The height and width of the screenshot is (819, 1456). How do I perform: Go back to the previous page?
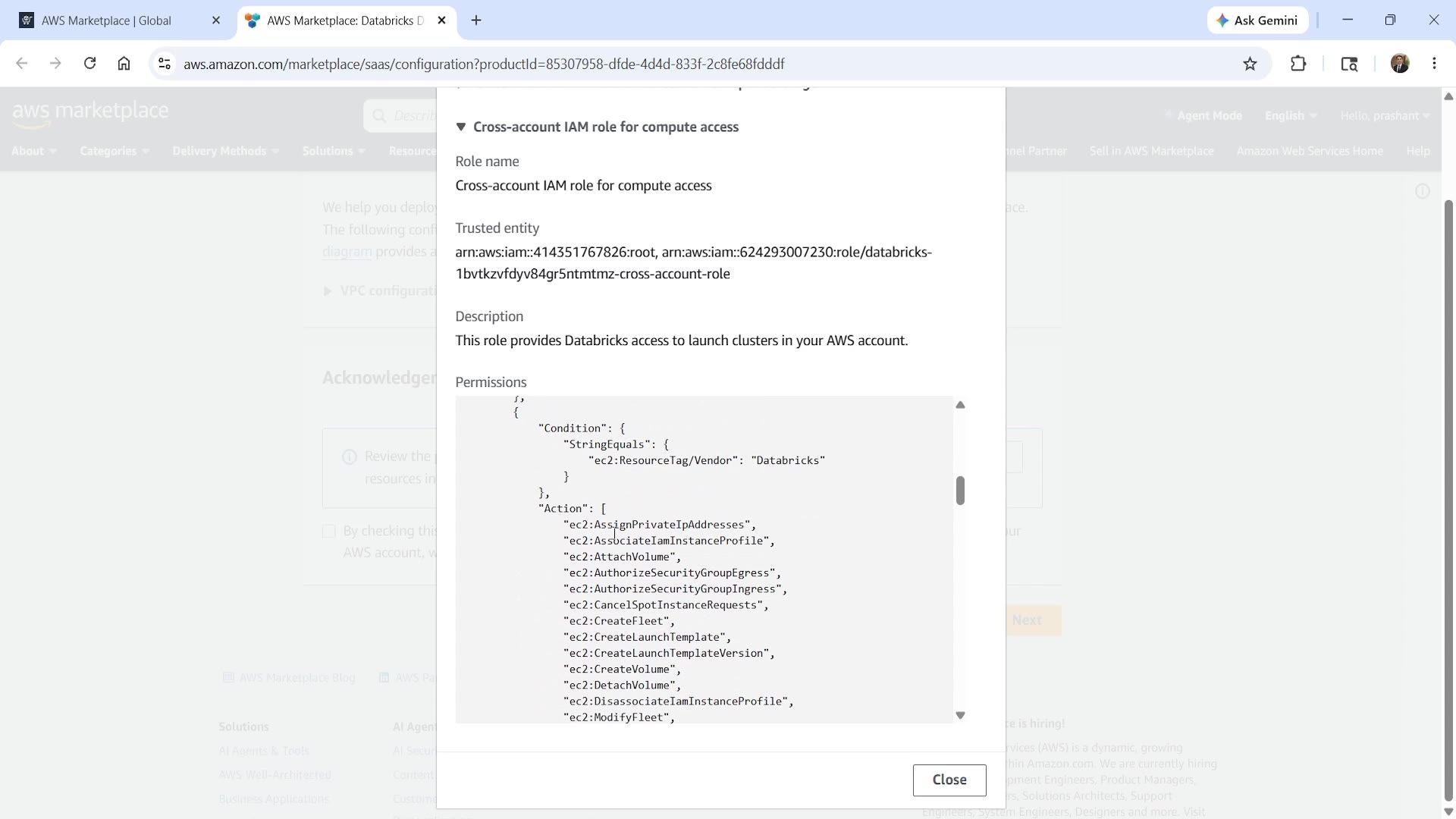(21, 64)
